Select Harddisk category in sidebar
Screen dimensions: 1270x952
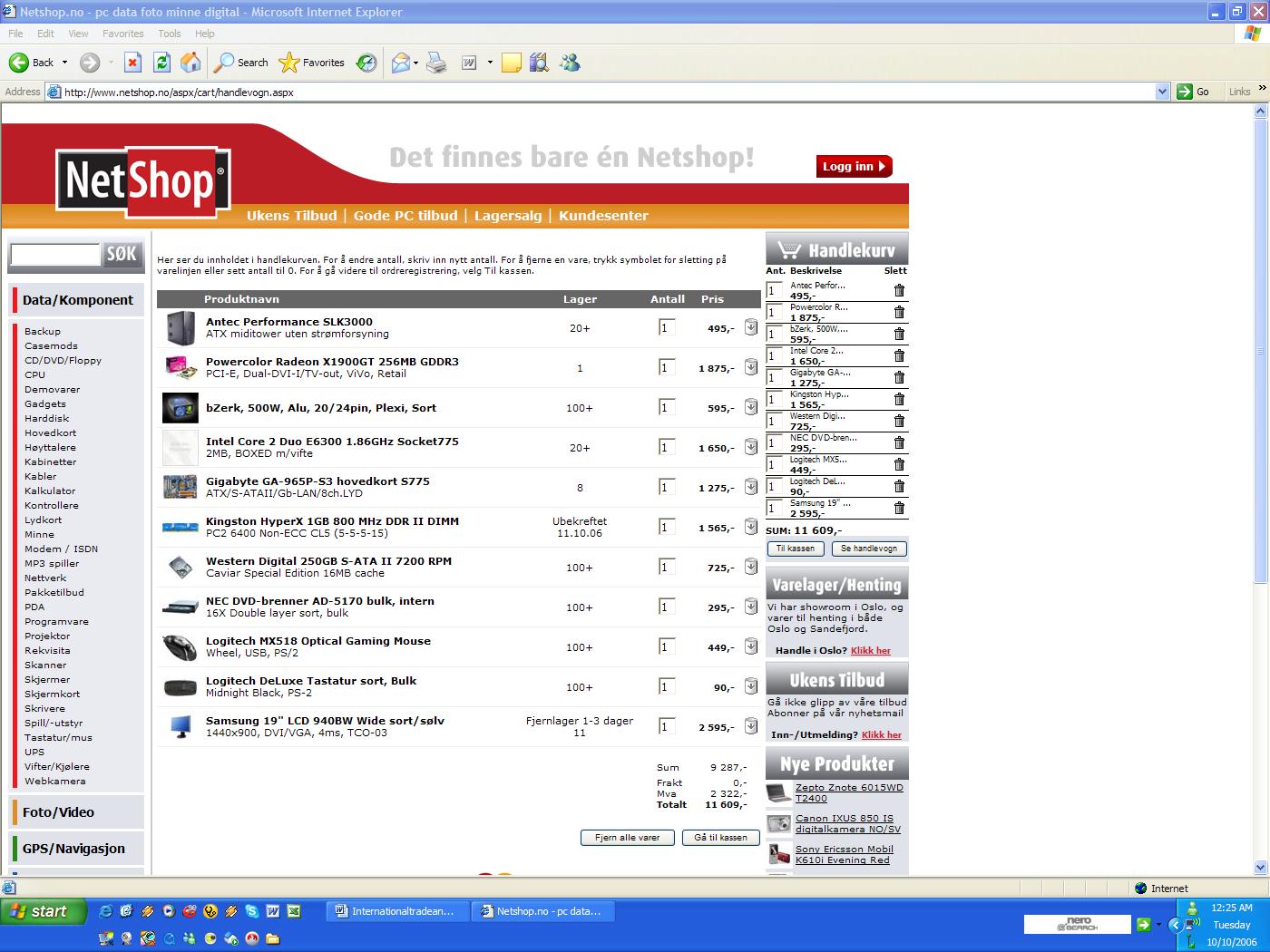[x=46, y=418]
